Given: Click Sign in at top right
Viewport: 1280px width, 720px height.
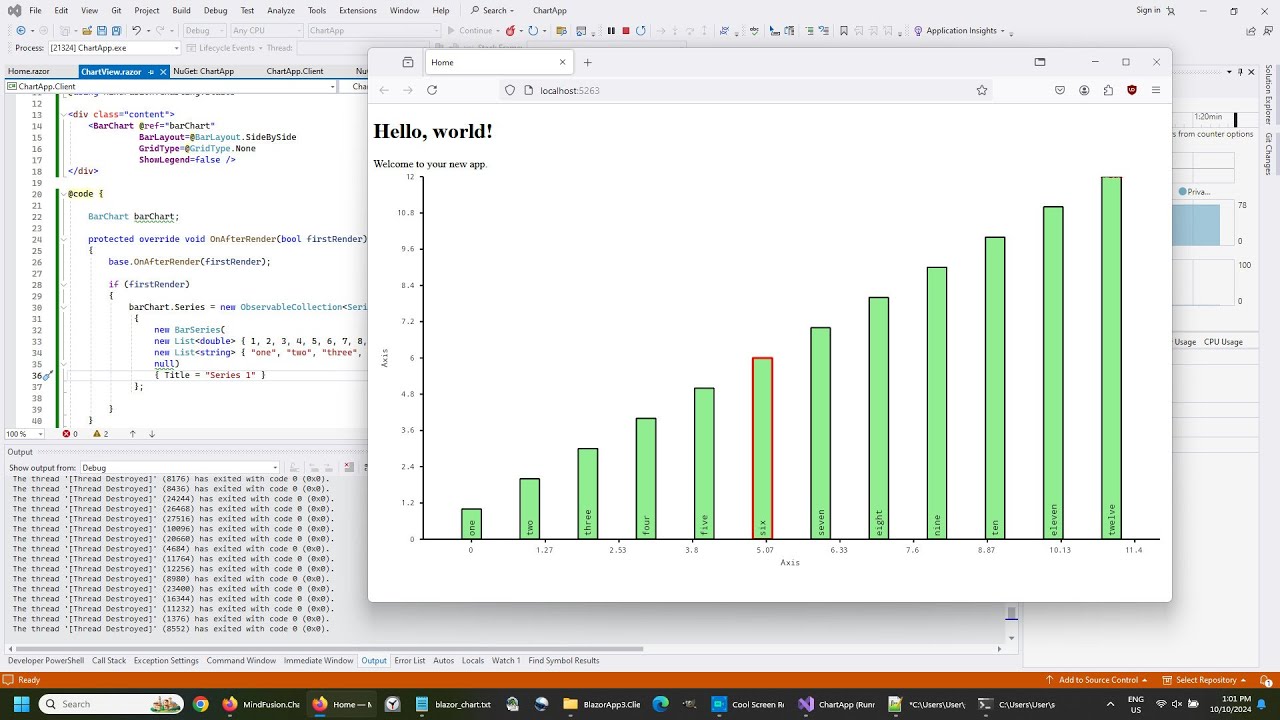Looking at the screenshot, I should (x=1149, y=10).
